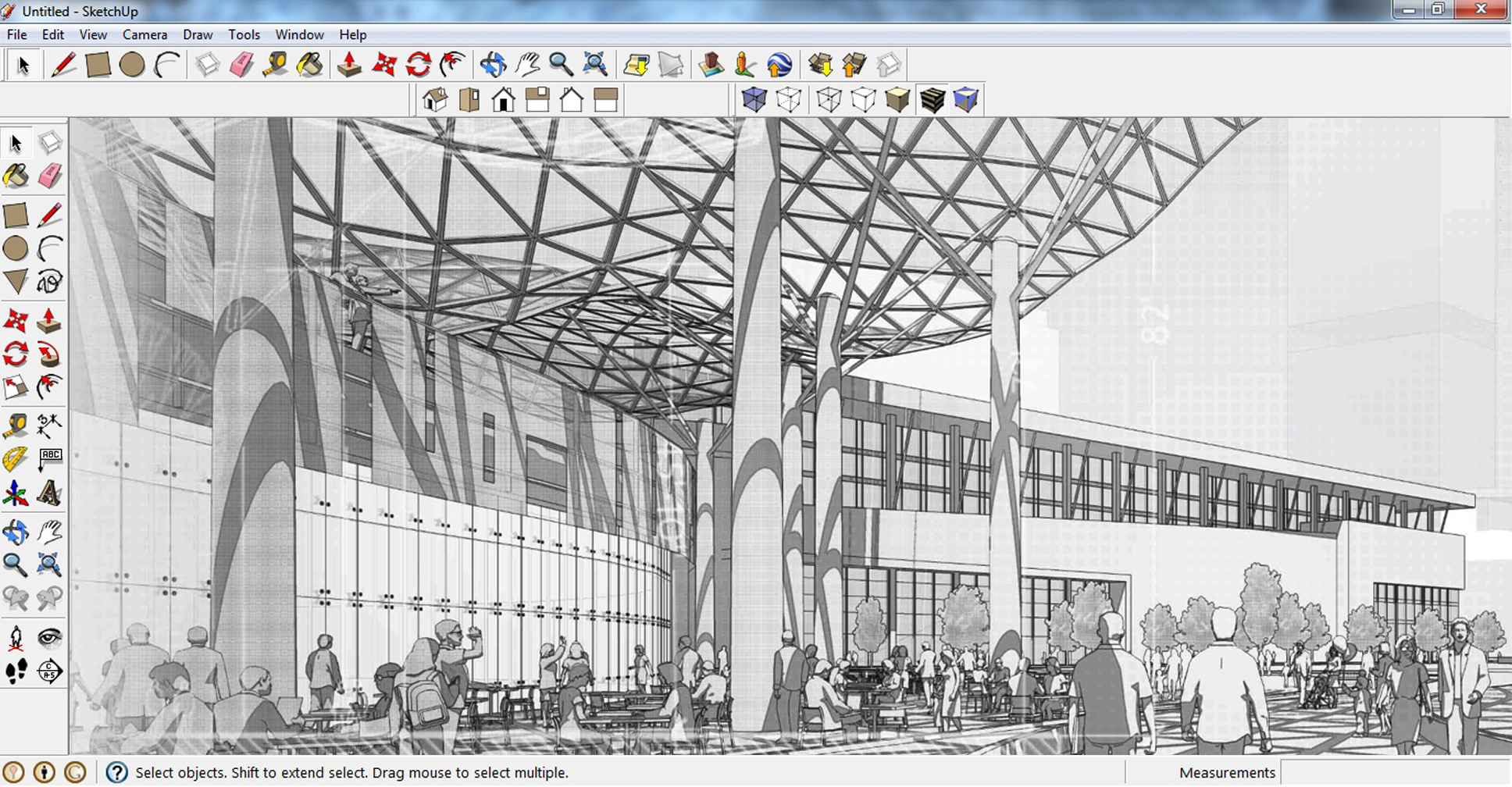Activate the Follow Me tool
The width and height of the screenshot is (1512, 787).
pyautogui.click(x=49, y=354)
